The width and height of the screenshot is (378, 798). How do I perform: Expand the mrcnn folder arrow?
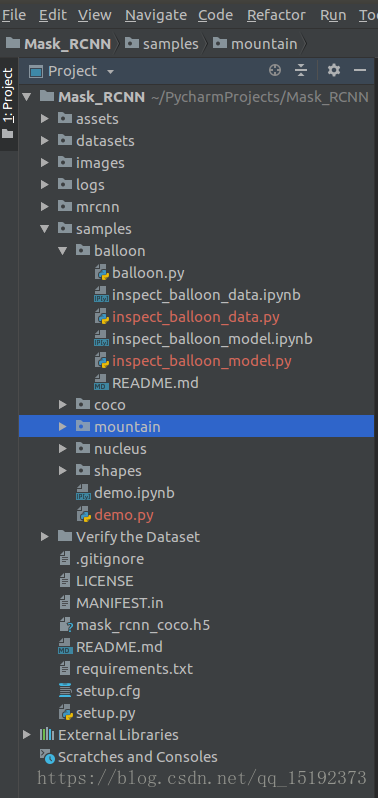point(45,207)
